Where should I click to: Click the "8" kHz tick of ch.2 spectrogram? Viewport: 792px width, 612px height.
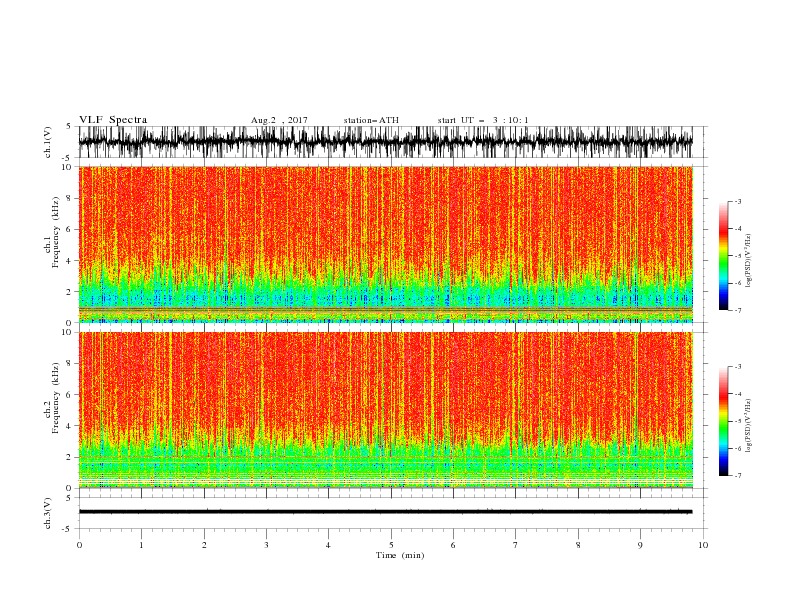pos(69,363)
